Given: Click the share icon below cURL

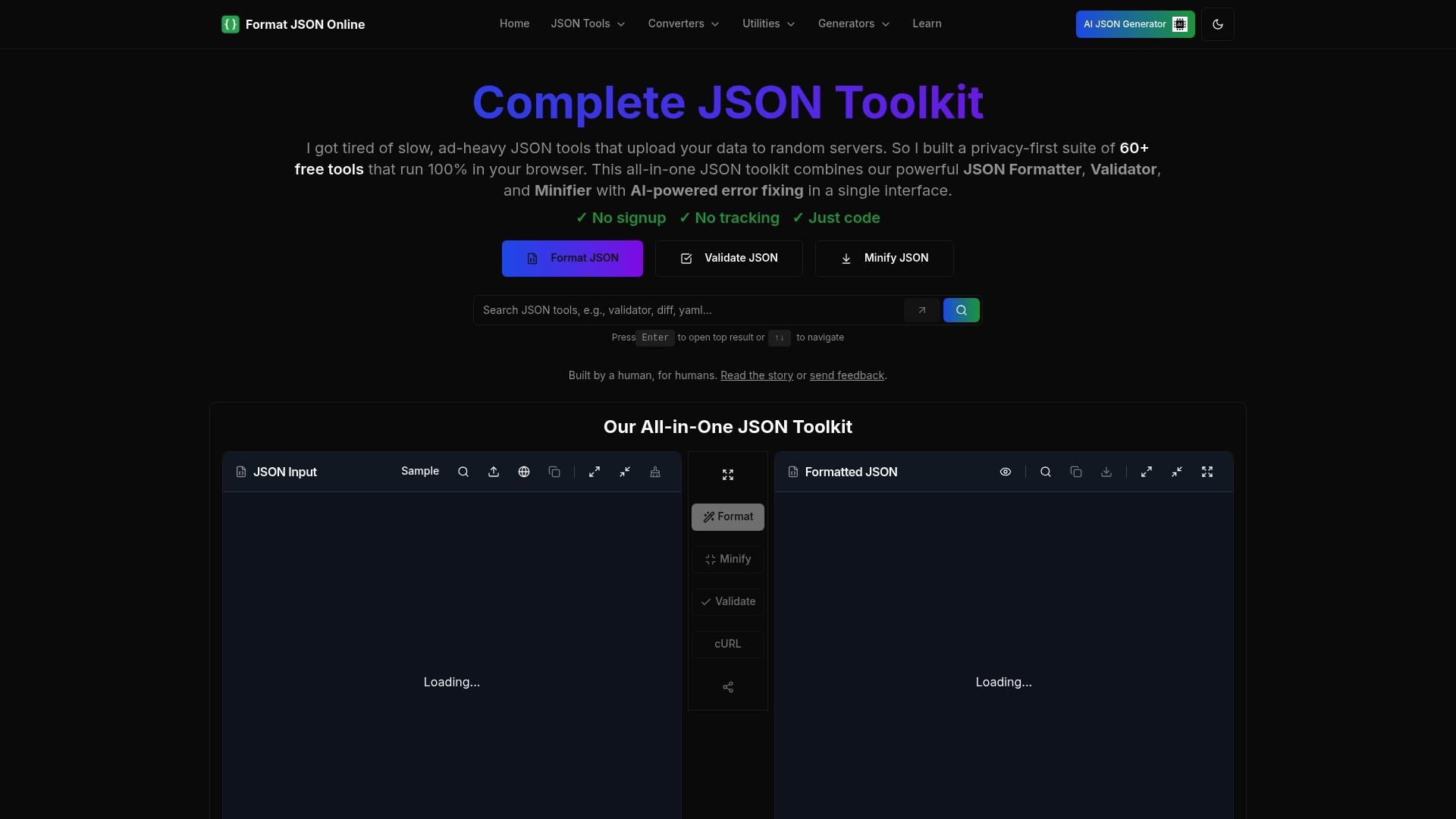Looking at the screenshot, I should point(728,687).
